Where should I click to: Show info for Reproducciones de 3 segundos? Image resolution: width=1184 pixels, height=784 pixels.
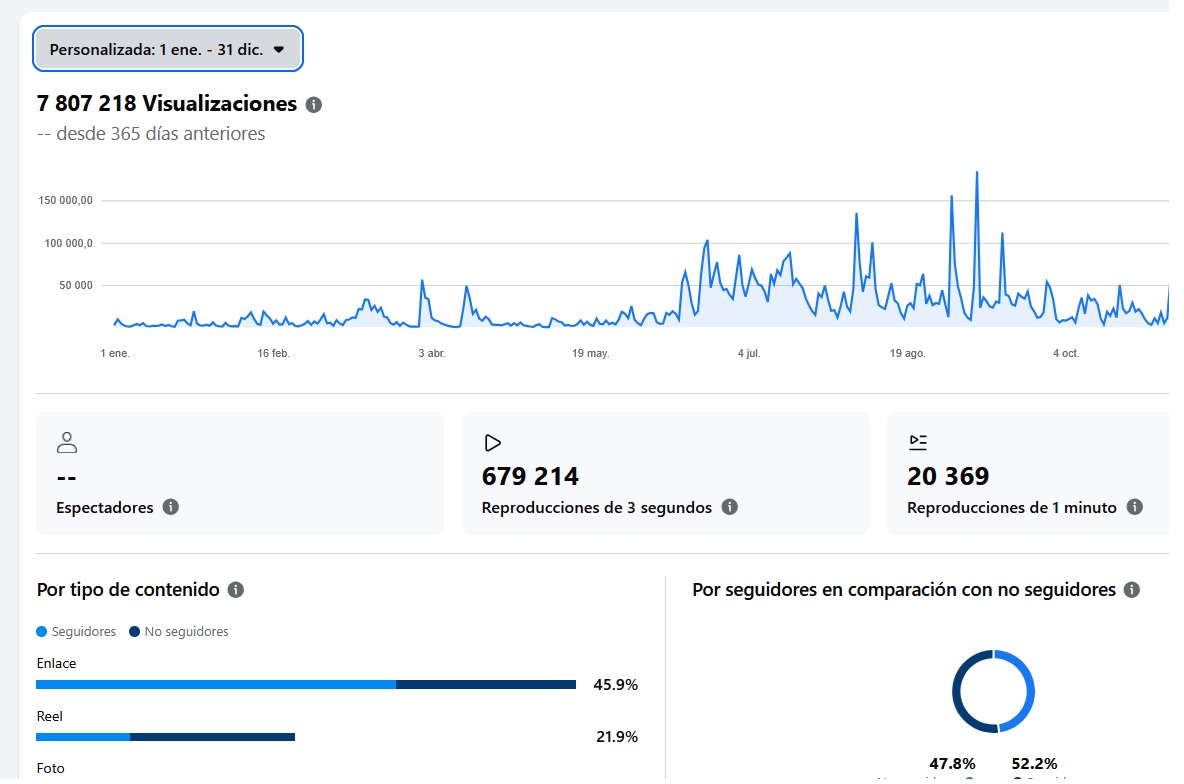click(730, 507)
